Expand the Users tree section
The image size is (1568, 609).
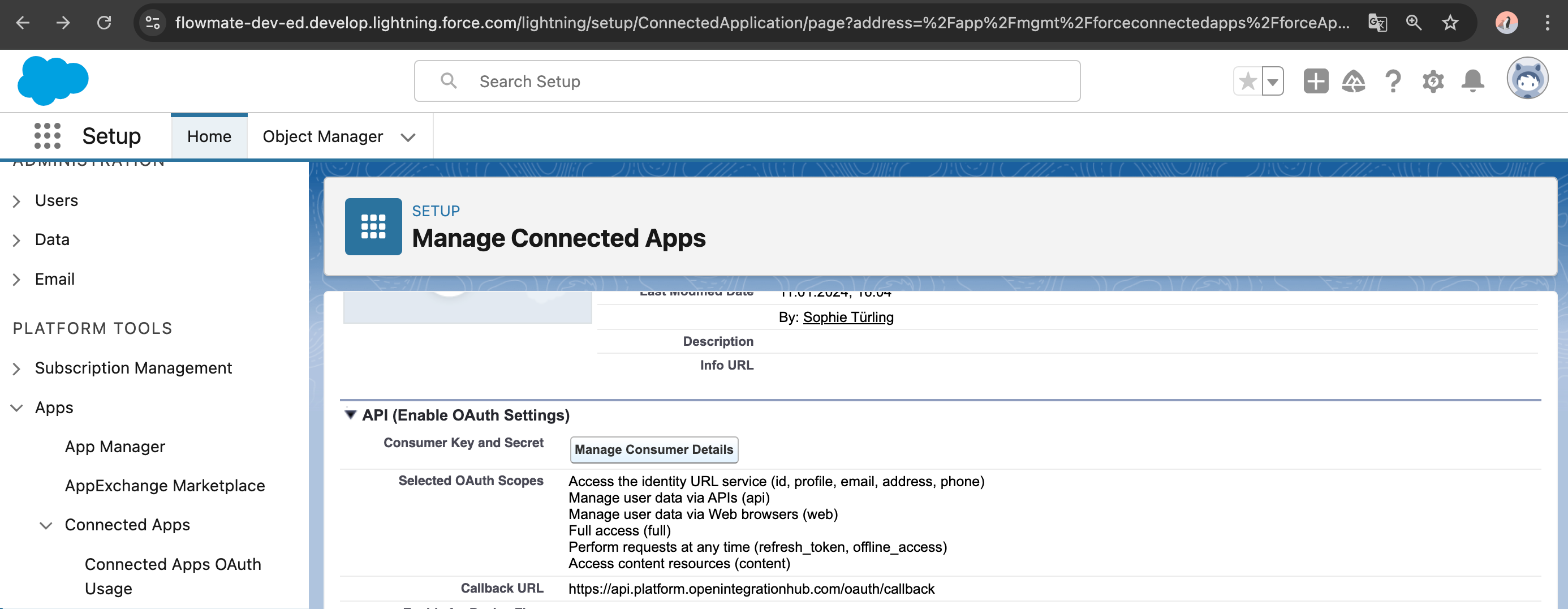click(16, 201)
